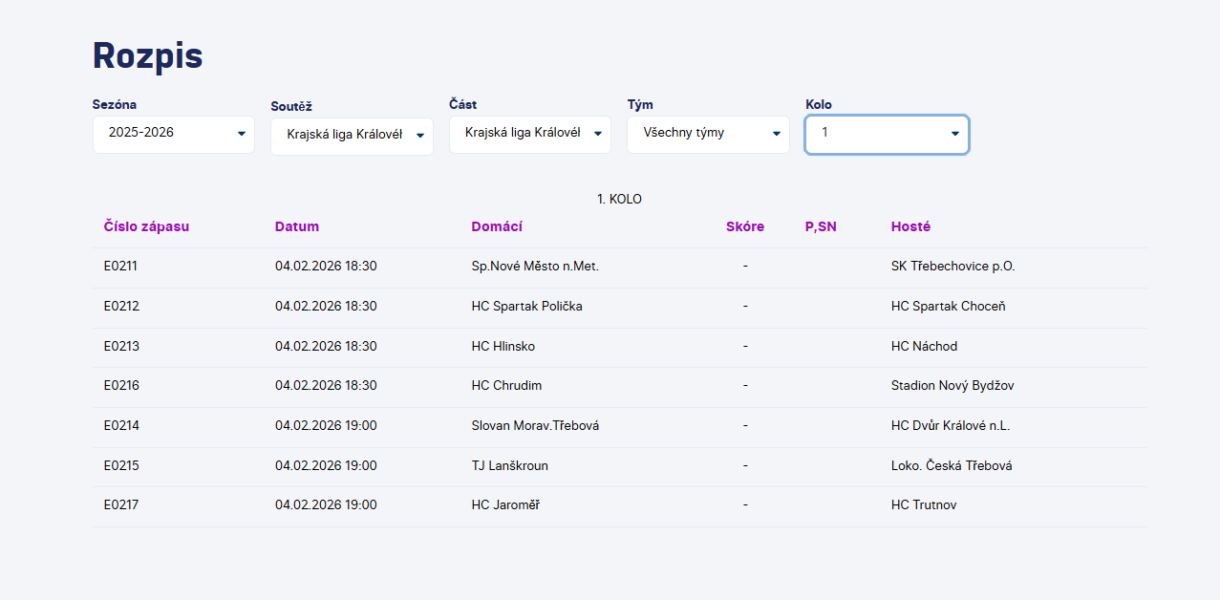Expand the Soutěž dropdown

click(x=351, y=136)
